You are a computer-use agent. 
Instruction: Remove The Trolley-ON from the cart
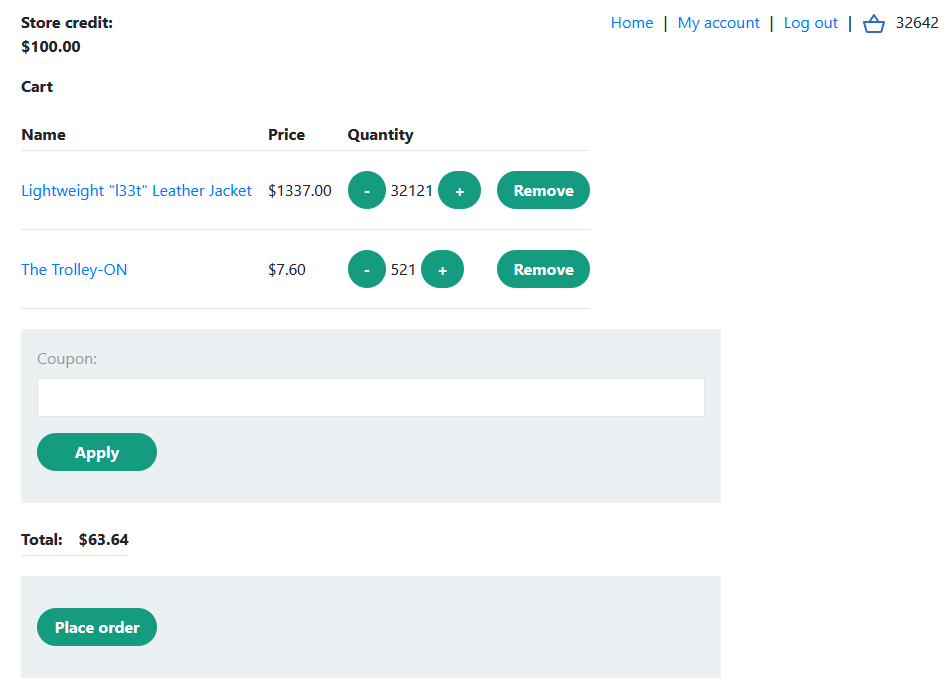click(x=543, y=270)
